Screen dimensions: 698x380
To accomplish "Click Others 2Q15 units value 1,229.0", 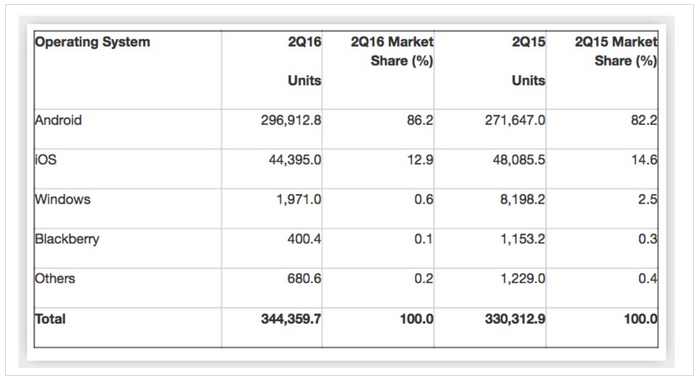I will 523,279.
